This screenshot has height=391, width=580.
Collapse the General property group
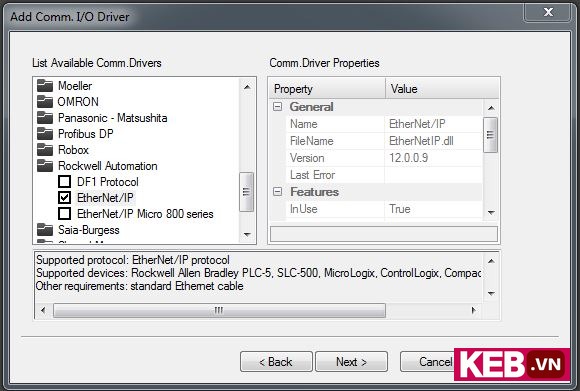pos(277,107)
